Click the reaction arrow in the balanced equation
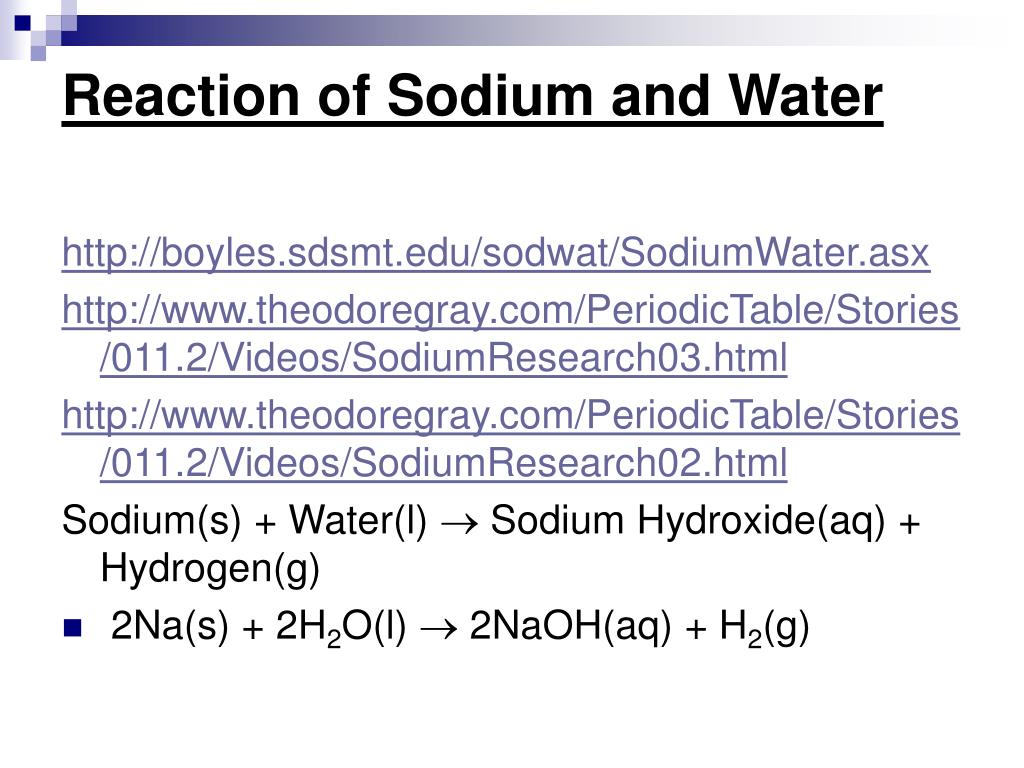 pyautogui.click(x=438, y=629)
